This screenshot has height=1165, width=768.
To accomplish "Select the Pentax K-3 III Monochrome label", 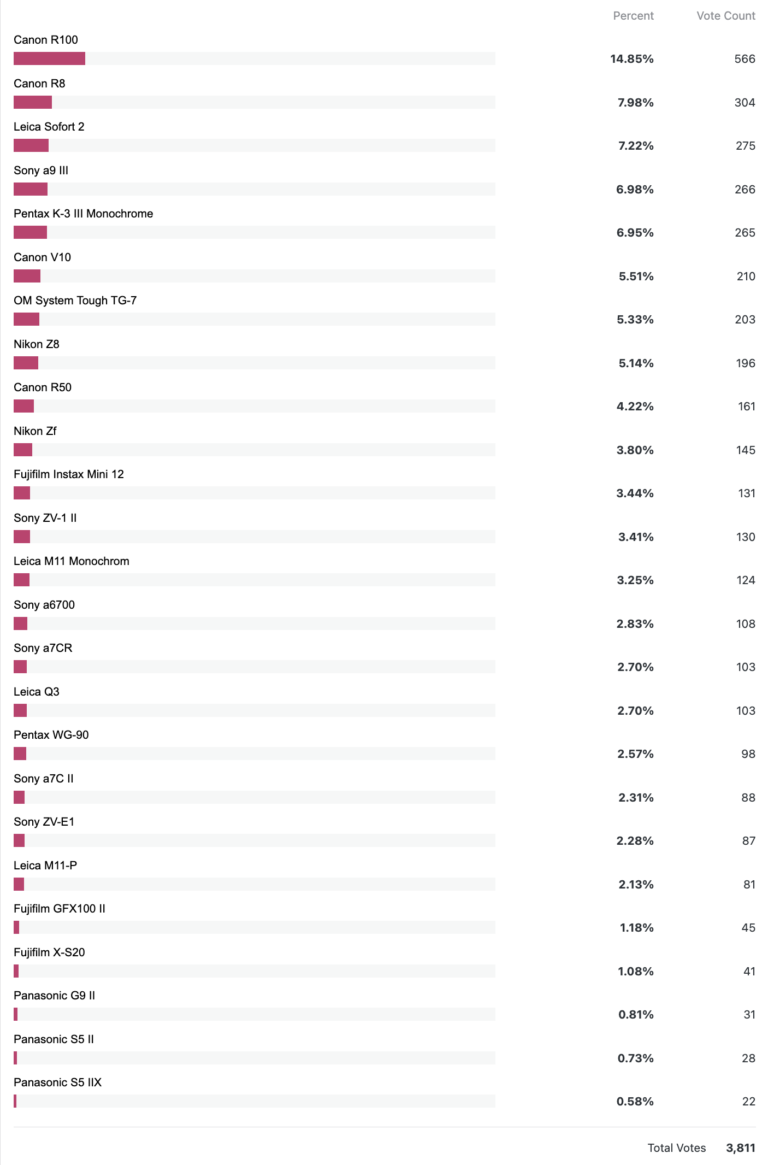I will tap(83, 214).
